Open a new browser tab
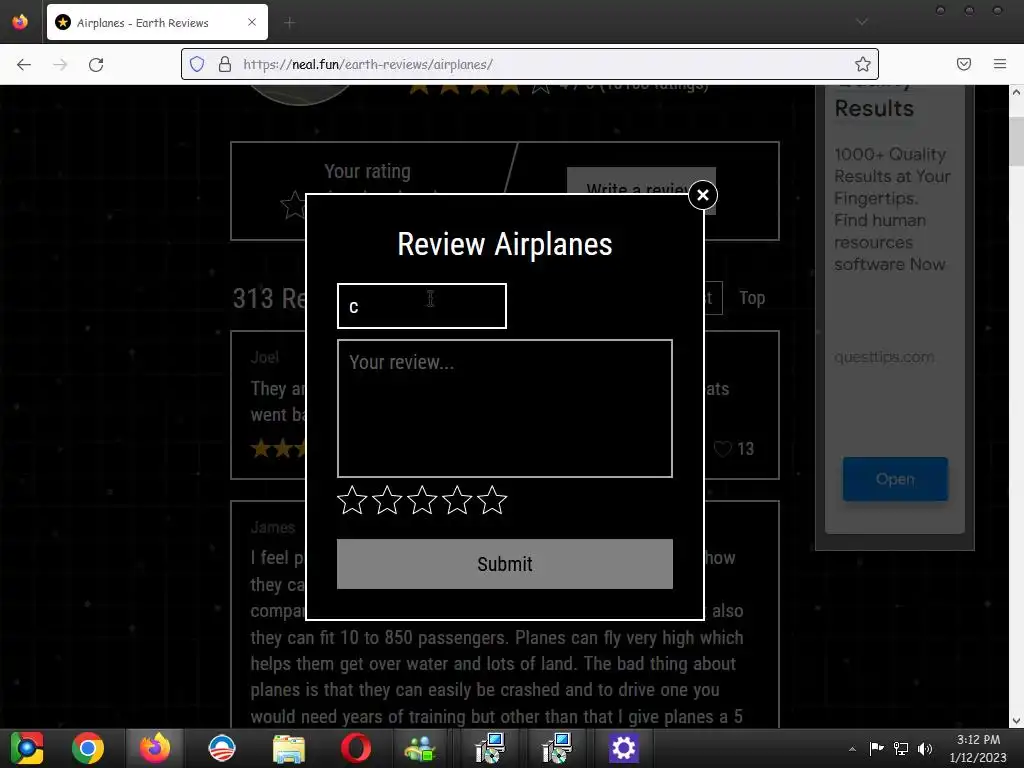Viewport: 1024px width, 768px height. point(289,23)
